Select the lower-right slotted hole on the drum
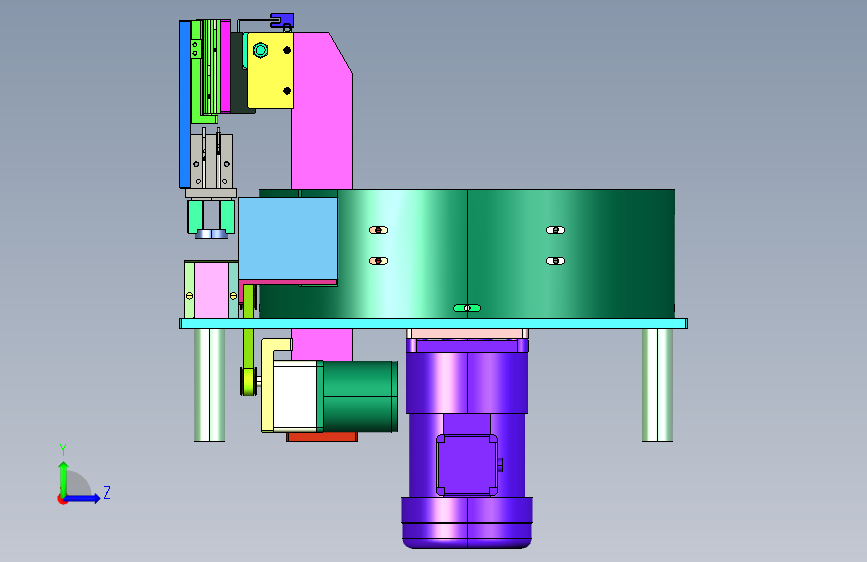This screenshot has width=867, height=562. coord(555,261)
